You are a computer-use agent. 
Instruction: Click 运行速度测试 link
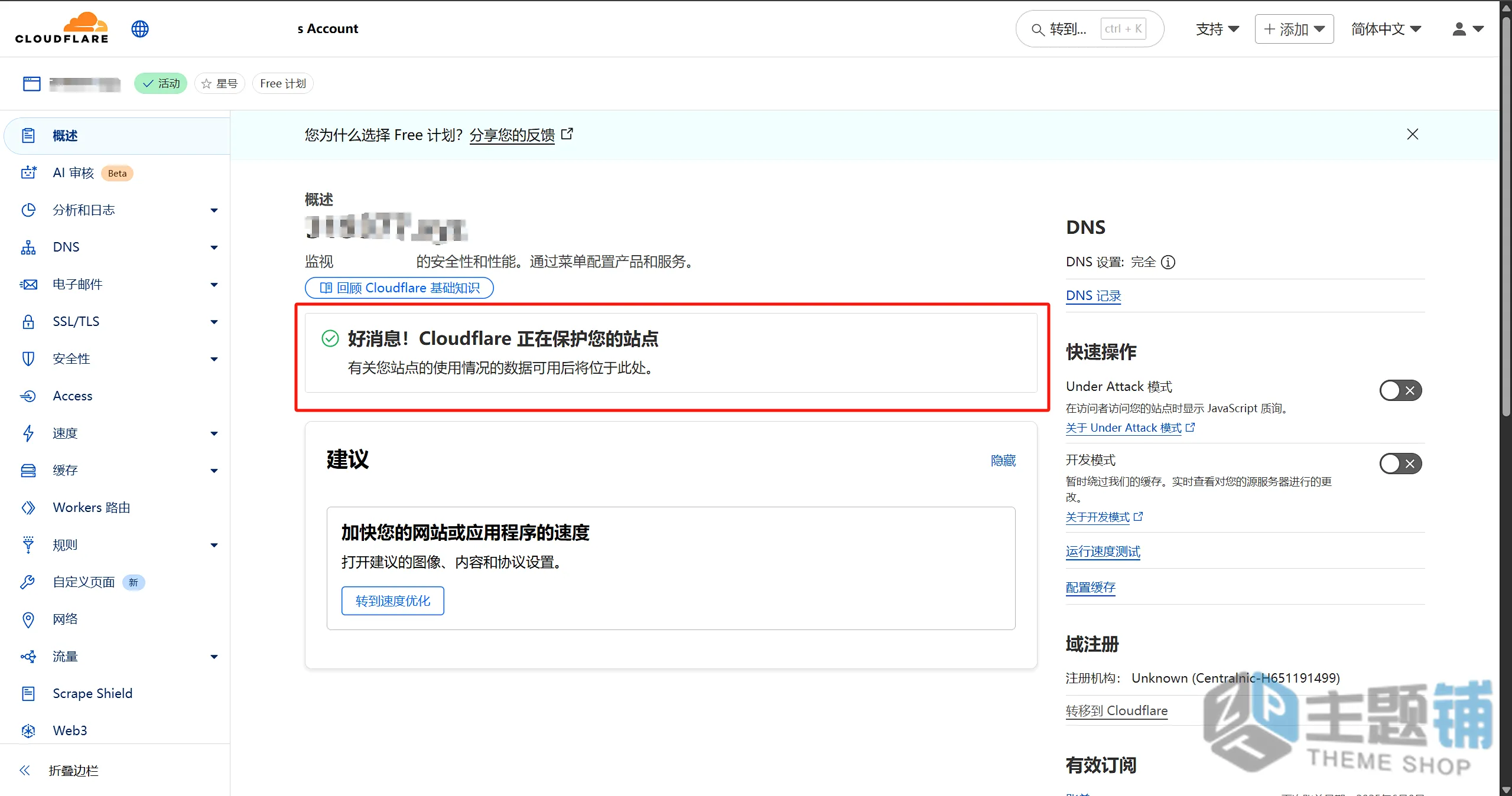pos(1103,552)
